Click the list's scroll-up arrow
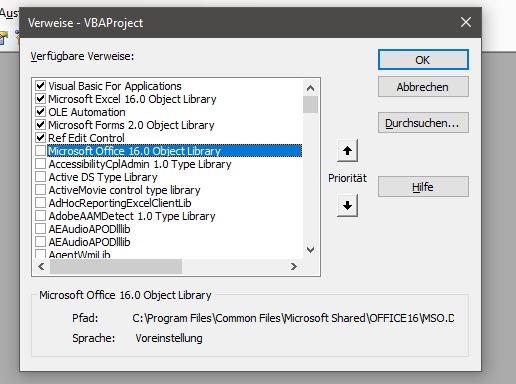The image size is (516, 384). (x=310, y=88)
